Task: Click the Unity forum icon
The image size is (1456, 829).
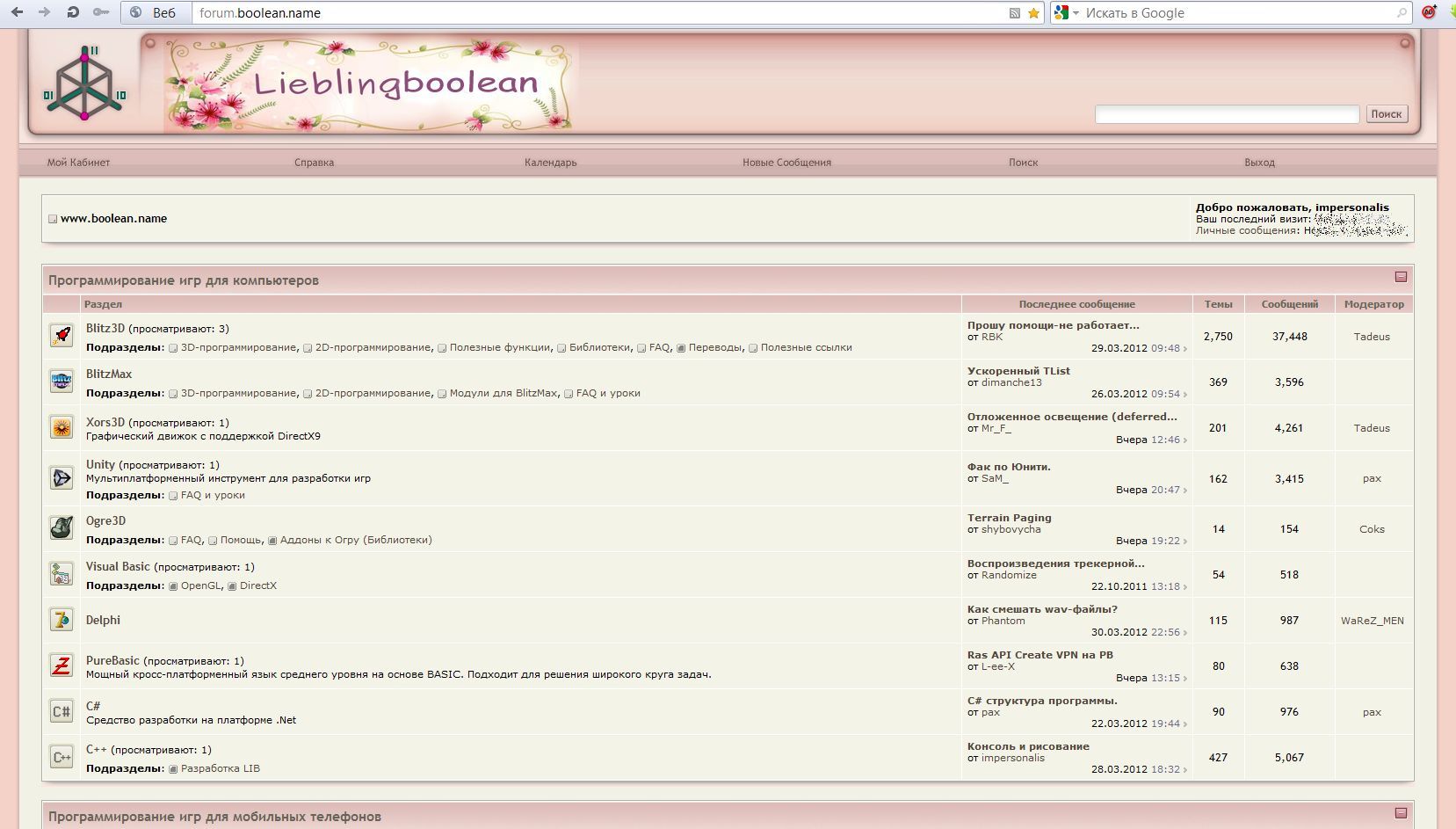Action: click(x=62, y=478)
